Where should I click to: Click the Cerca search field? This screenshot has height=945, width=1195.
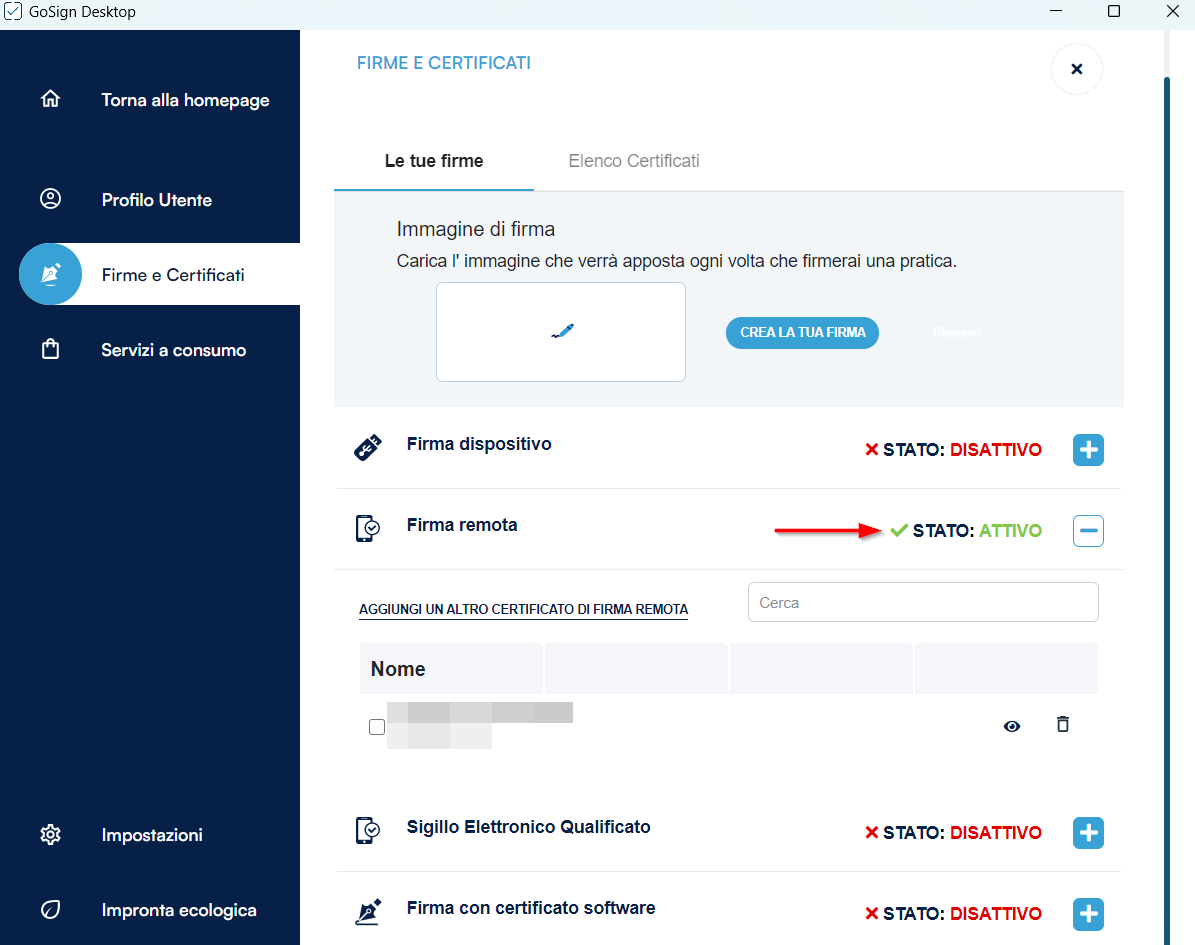[923, 602]
